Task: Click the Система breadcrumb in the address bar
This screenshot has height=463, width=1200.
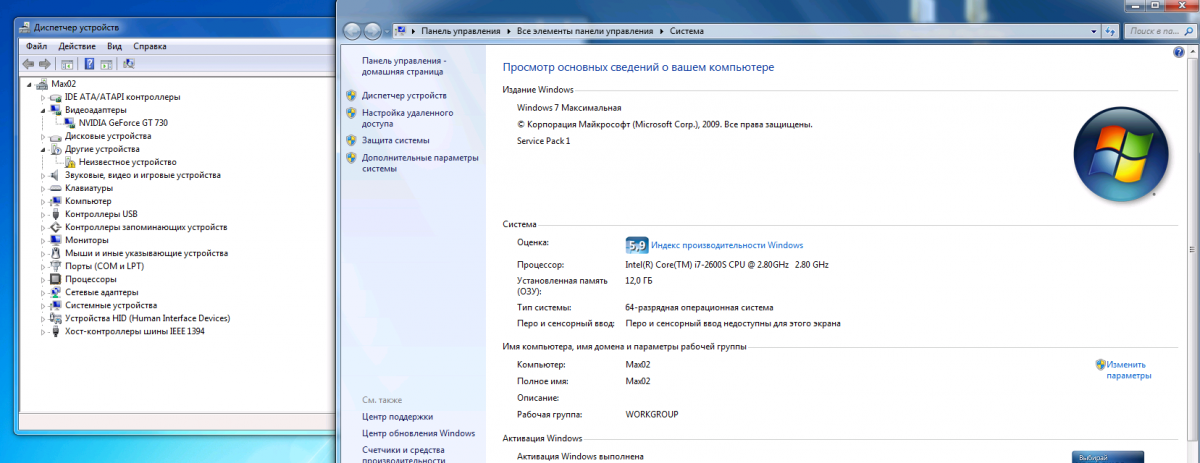Action: click(686, 31)
